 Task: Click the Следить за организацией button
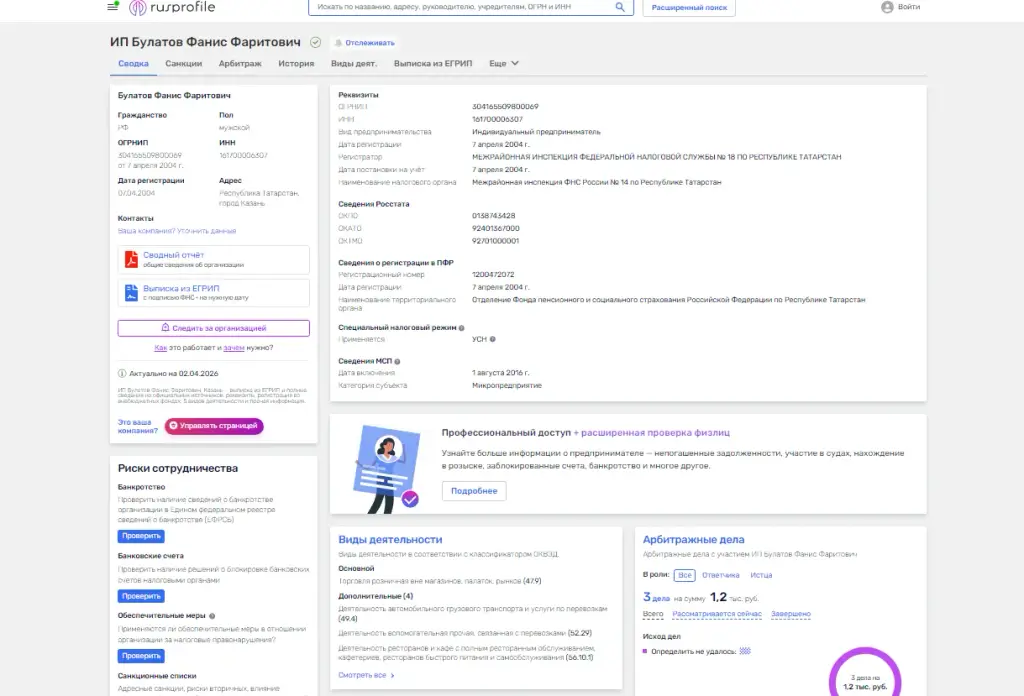[x=214, y=328]
